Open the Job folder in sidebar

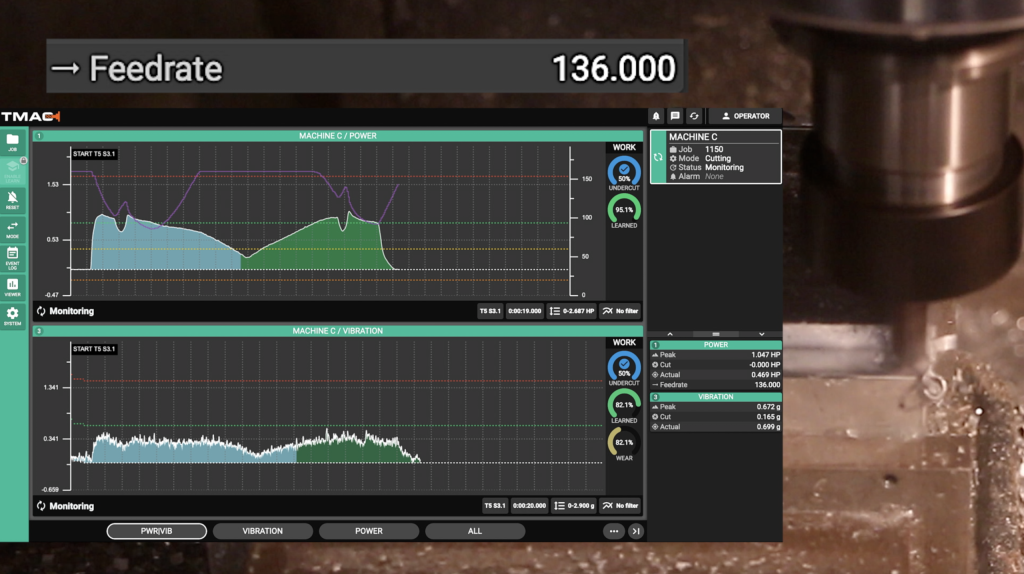pyautogui.click(x=13, y=143)
